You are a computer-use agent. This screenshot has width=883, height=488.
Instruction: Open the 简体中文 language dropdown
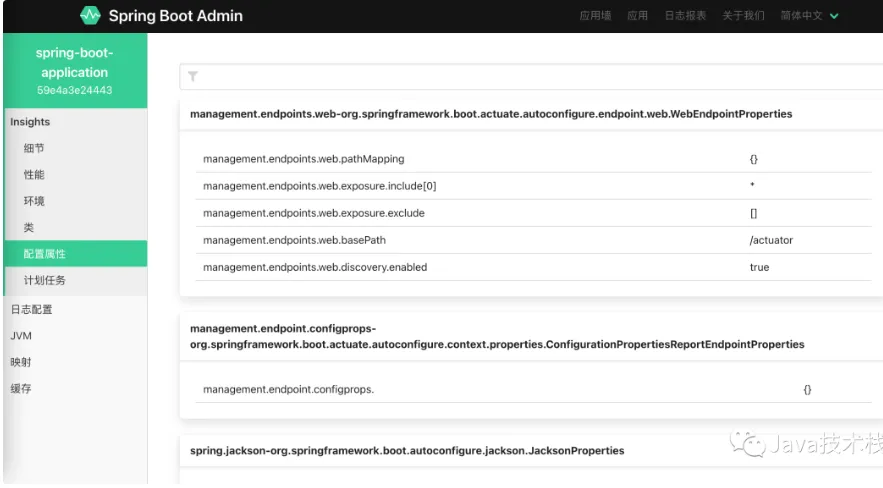[x=809, y=16]
